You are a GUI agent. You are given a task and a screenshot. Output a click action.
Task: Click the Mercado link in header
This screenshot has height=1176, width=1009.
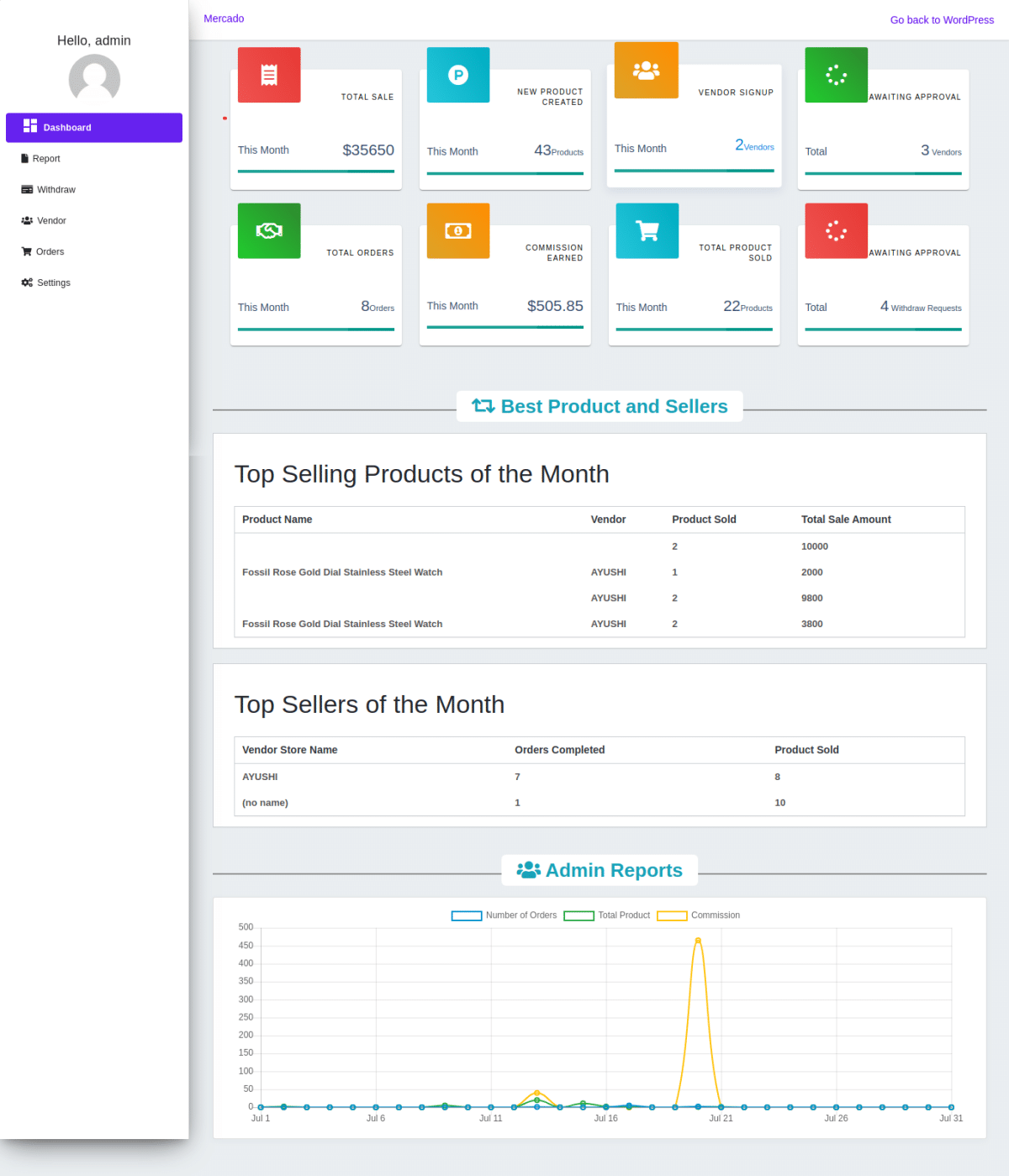224,18
